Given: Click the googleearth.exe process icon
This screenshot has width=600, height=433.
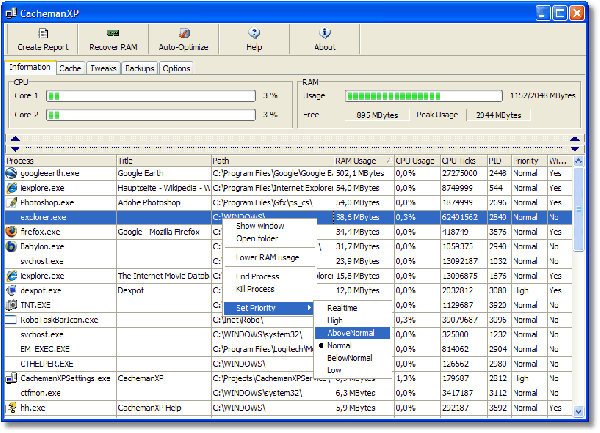Looking at the screenshot, I should point(13,173).
